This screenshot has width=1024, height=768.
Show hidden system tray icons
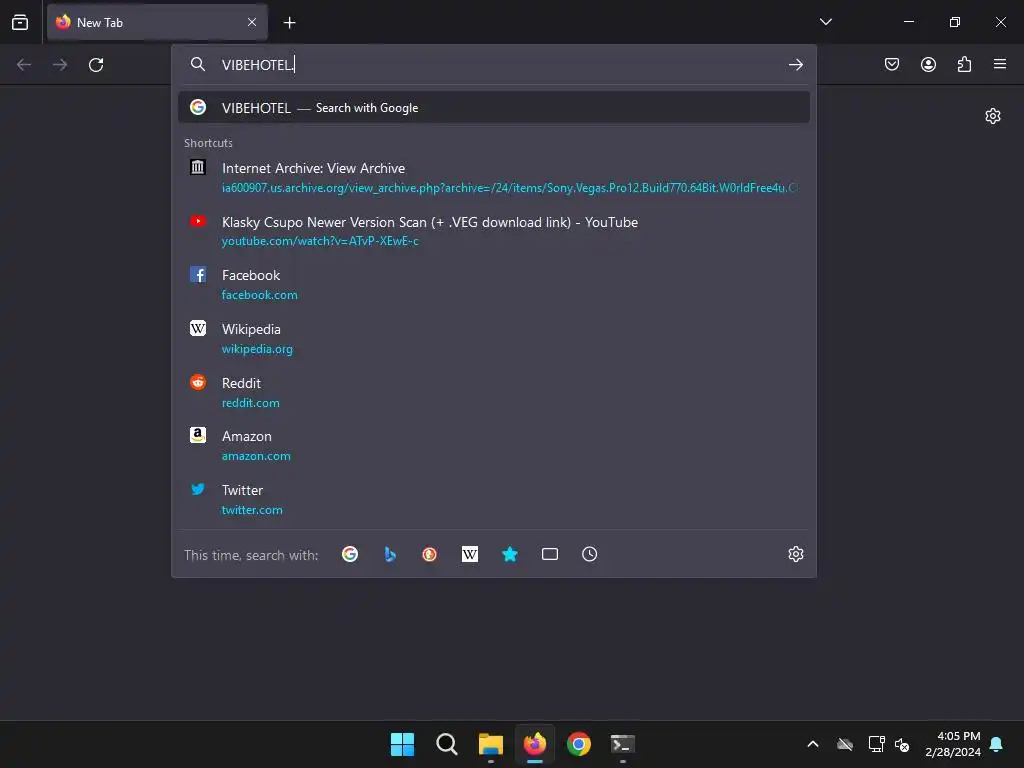[x=813, y=744]
